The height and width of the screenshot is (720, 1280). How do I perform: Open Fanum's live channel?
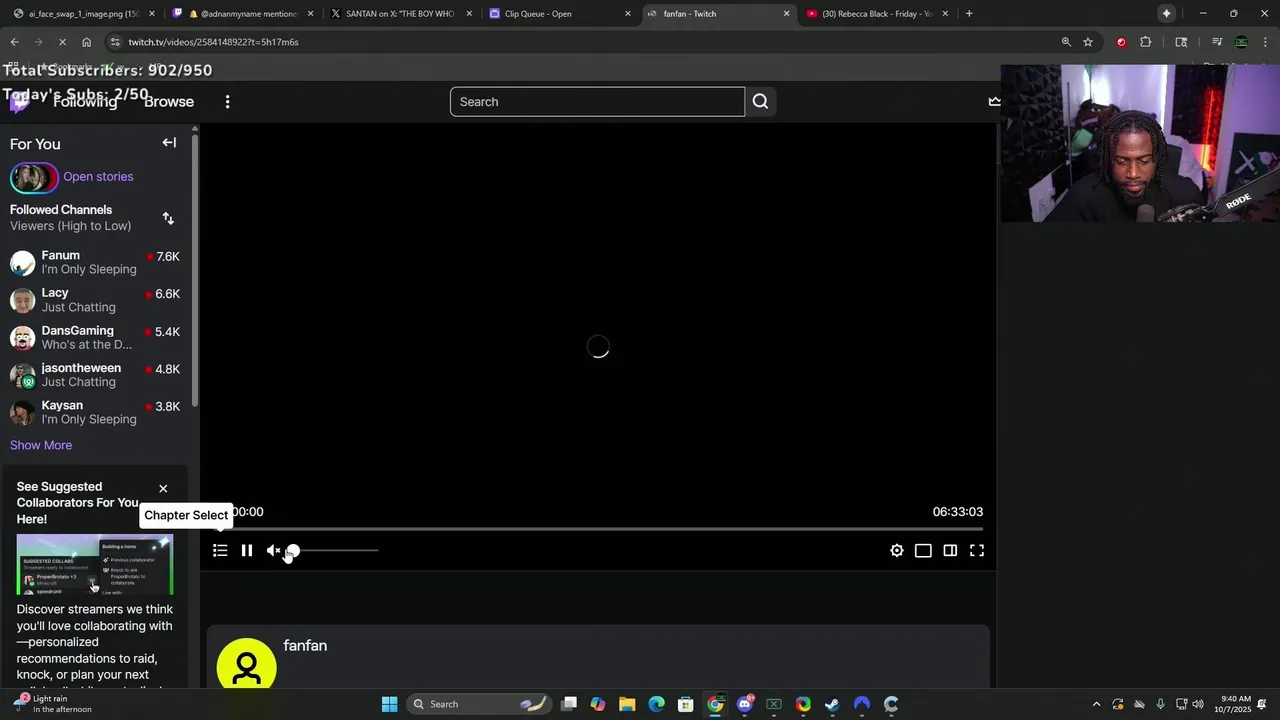[95, 262]
